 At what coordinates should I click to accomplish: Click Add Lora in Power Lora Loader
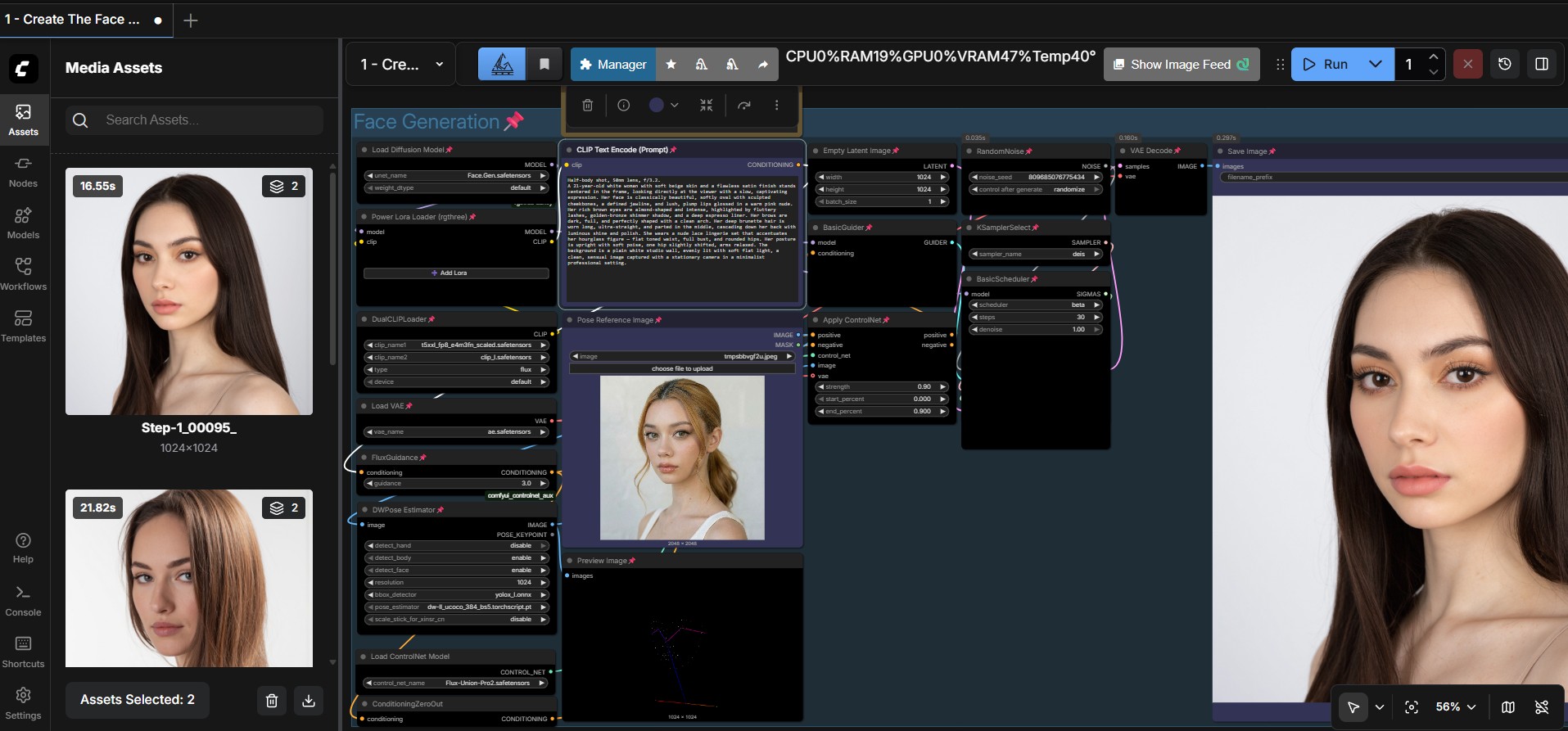[x=457, y=273]
